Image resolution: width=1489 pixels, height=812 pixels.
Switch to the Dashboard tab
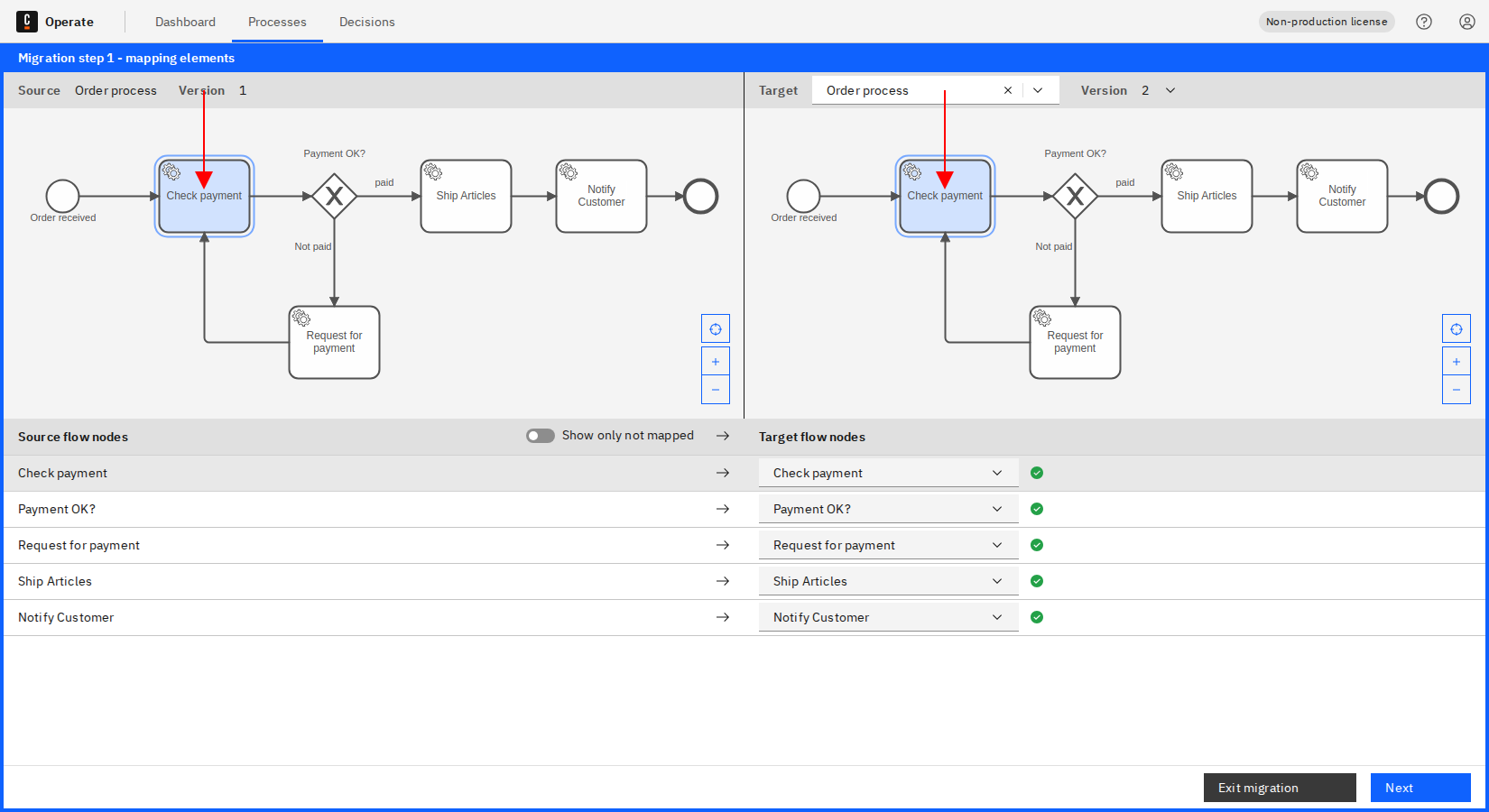(185, 22)
